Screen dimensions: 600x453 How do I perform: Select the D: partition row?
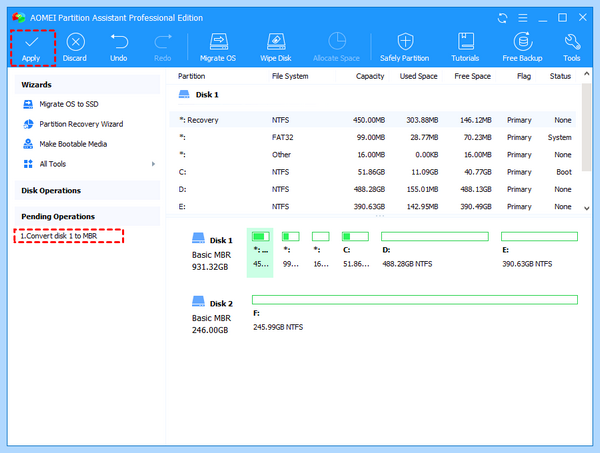pyautogui.click(x=372, y=189)
